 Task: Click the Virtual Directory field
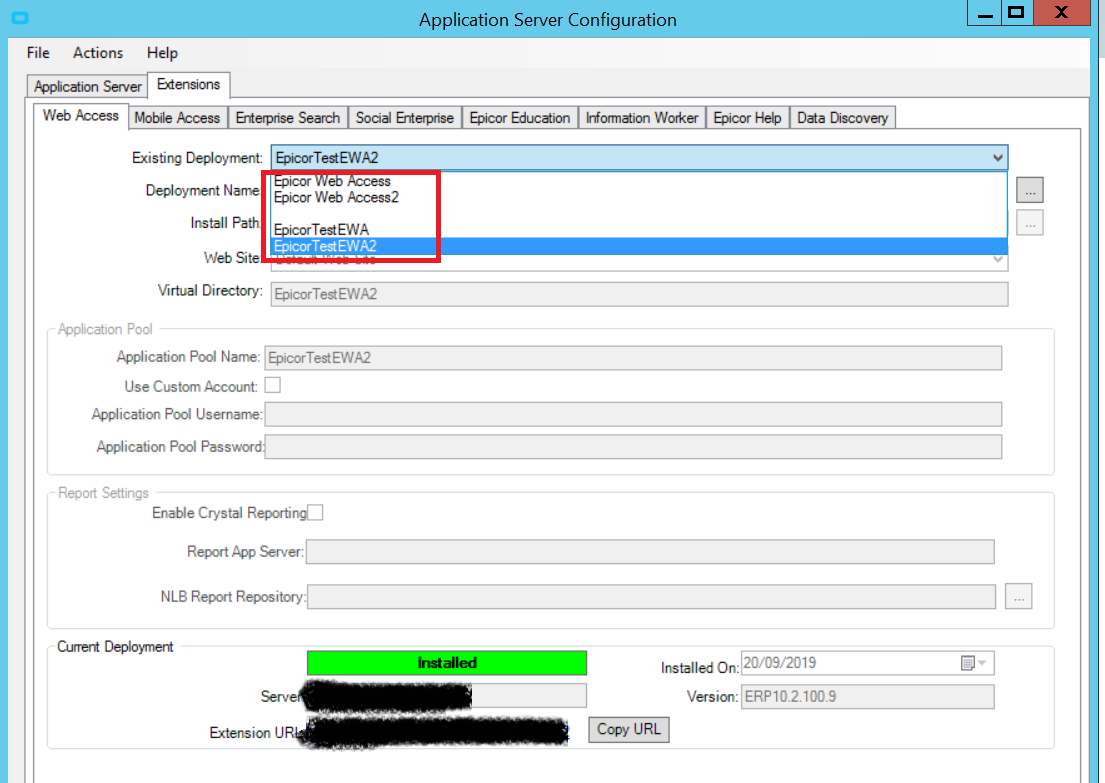point(639,294)
